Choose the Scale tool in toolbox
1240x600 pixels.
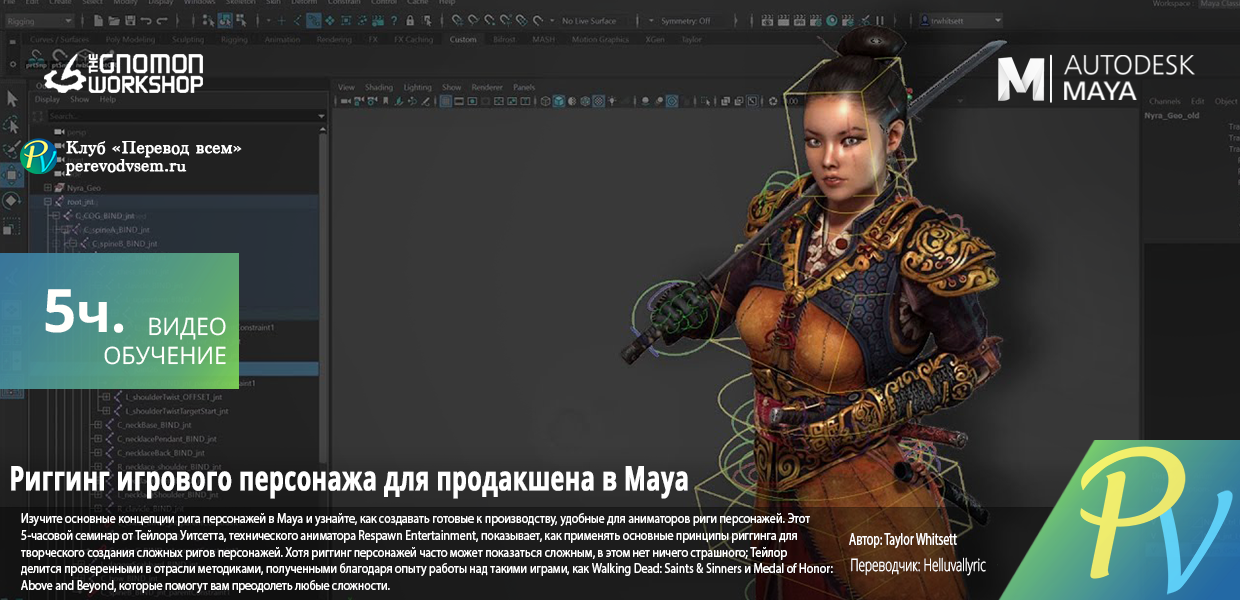click(11, 227)
